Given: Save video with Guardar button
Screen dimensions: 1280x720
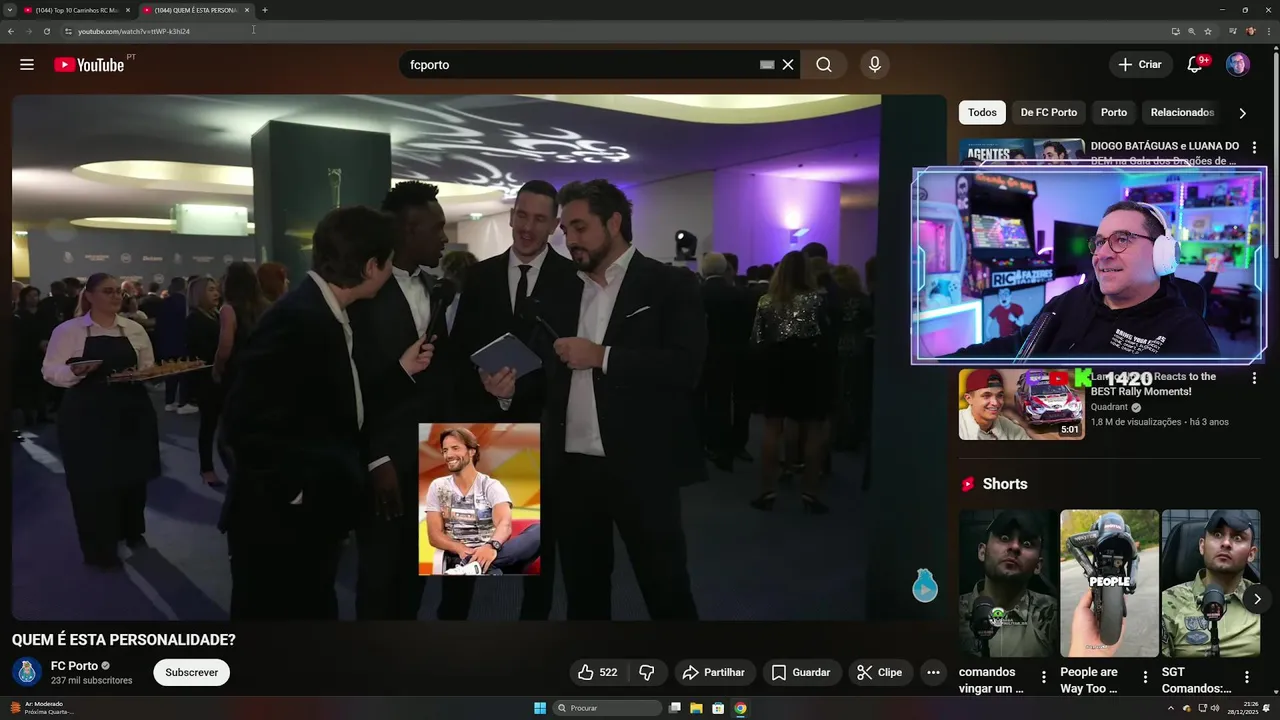Looking at the screenshot, I should tap(801, 673).
